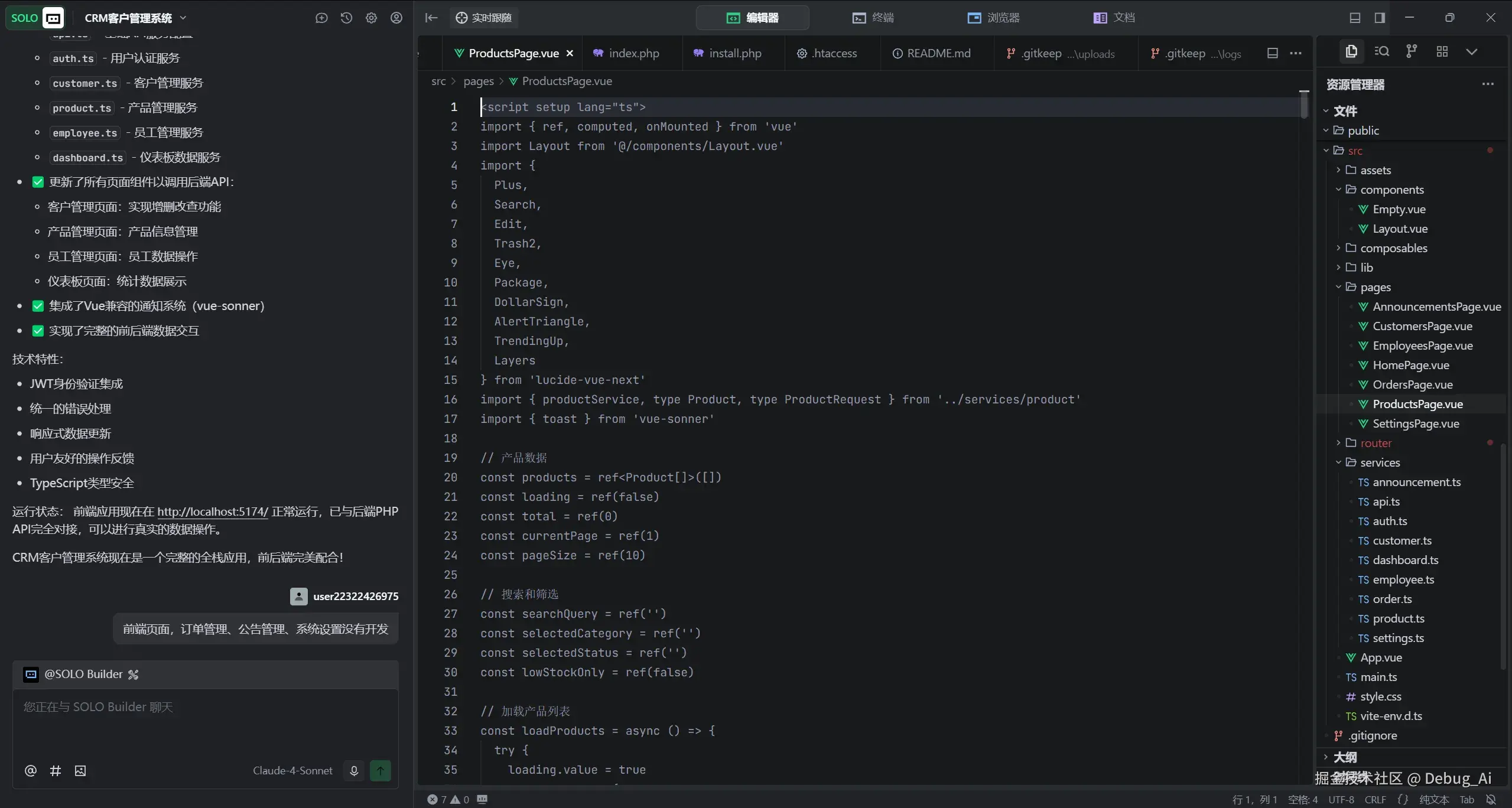The width and height of the screenshot is (1512, 808).
Task: Toggle the 实时跟随 live follow button
Action: coord(484,18)
